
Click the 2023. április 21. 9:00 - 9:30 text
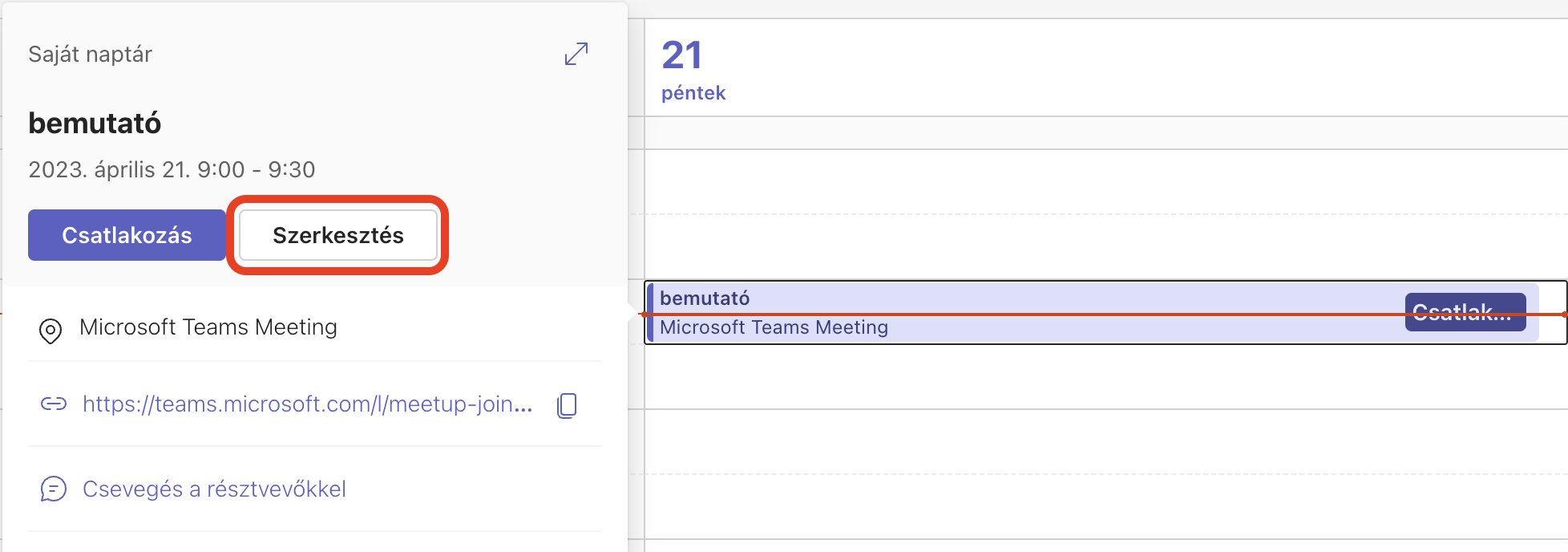172,169
